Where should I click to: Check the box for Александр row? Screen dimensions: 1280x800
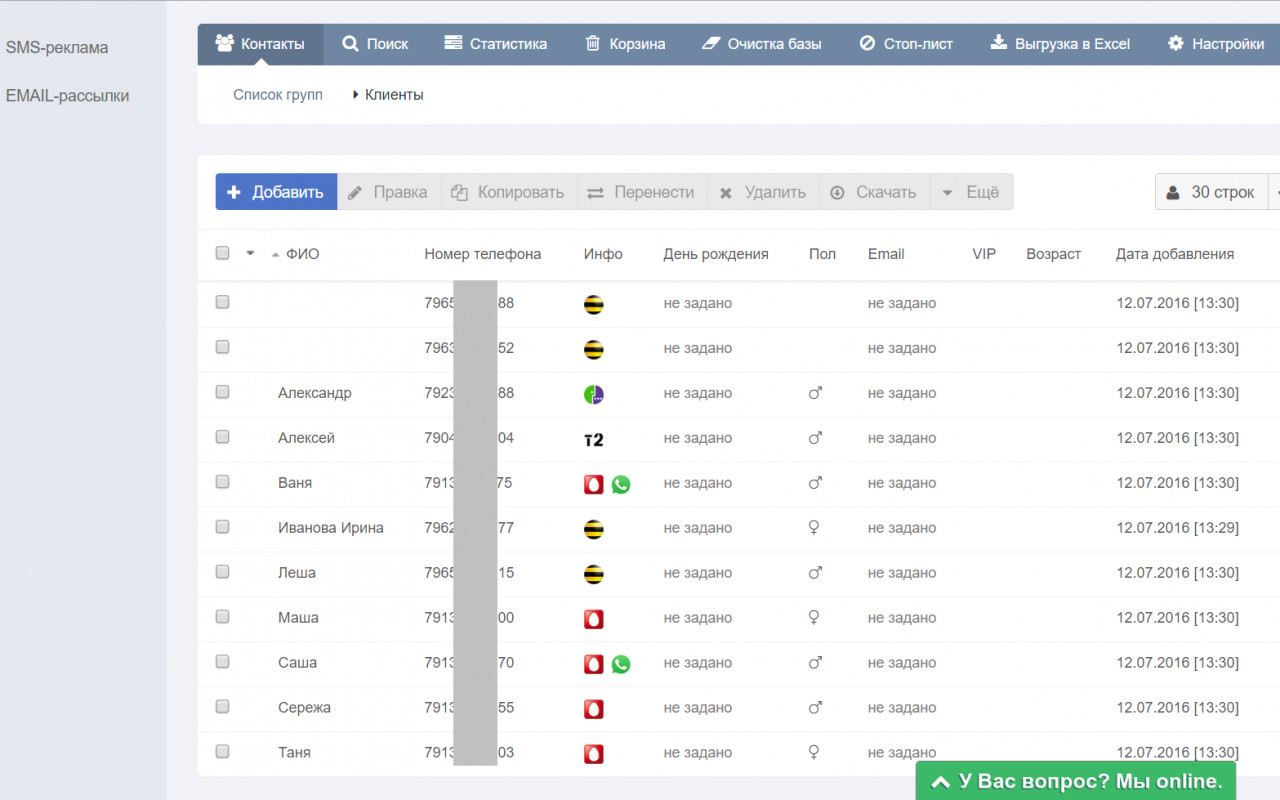pos(222,392)
